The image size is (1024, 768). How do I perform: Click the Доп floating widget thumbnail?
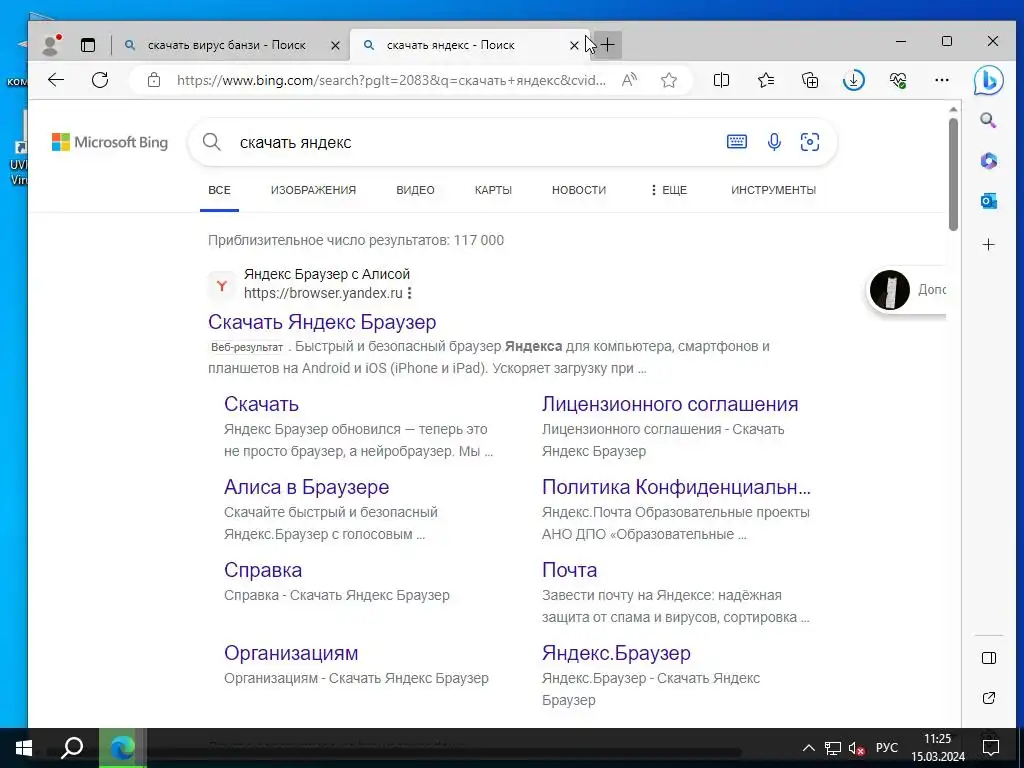pos(889,289)
